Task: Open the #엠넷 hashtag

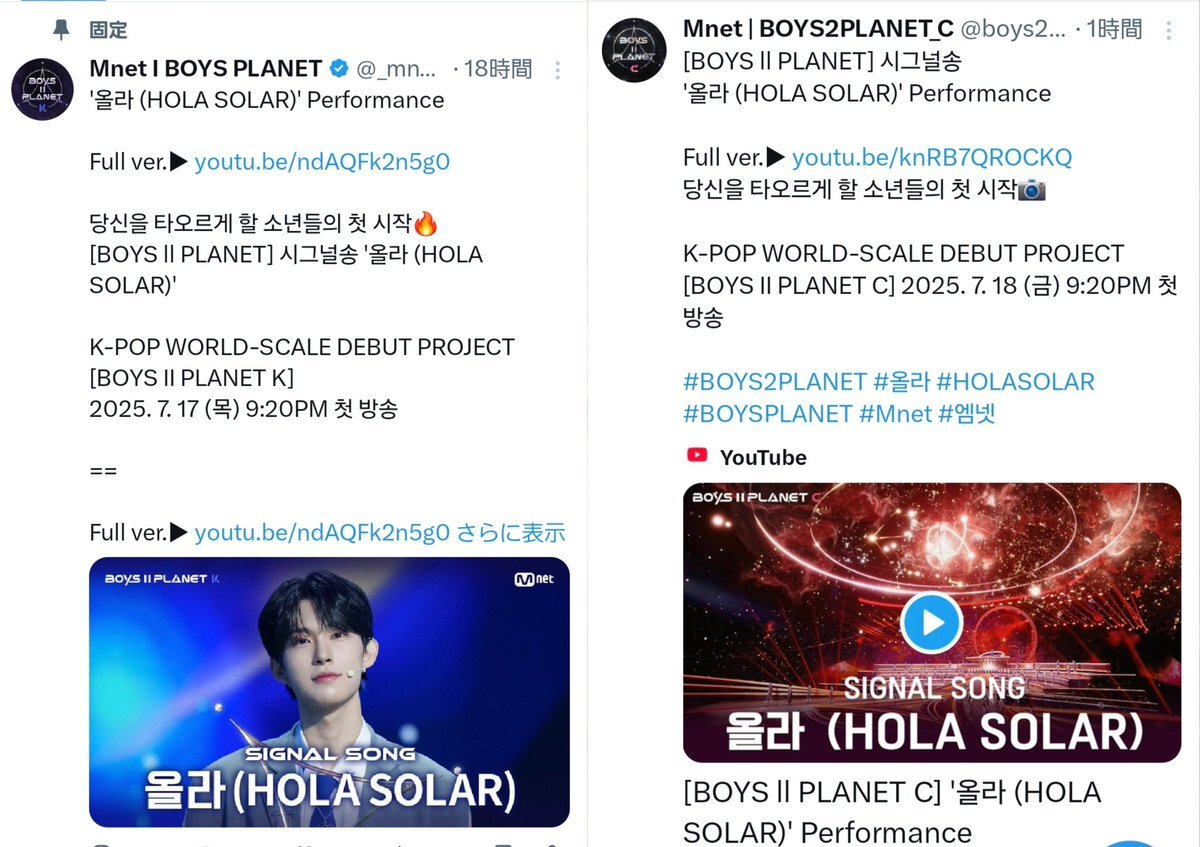Action: click(966, 413)
